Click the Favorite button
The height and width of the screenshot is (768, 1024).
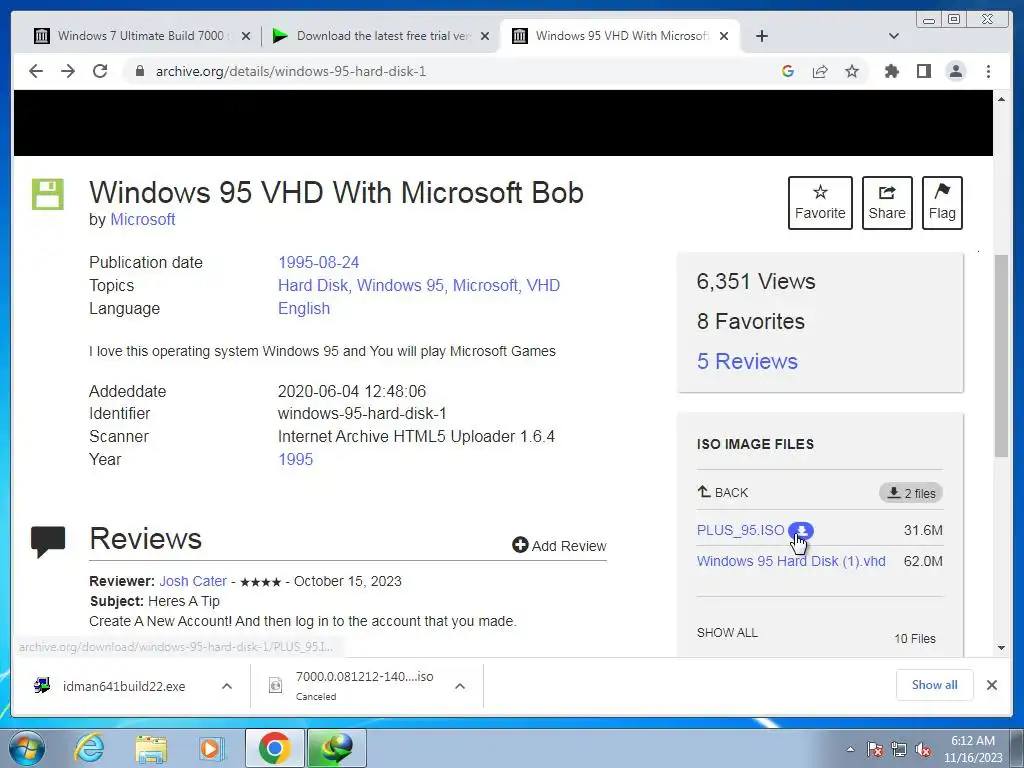coord(820,202)
